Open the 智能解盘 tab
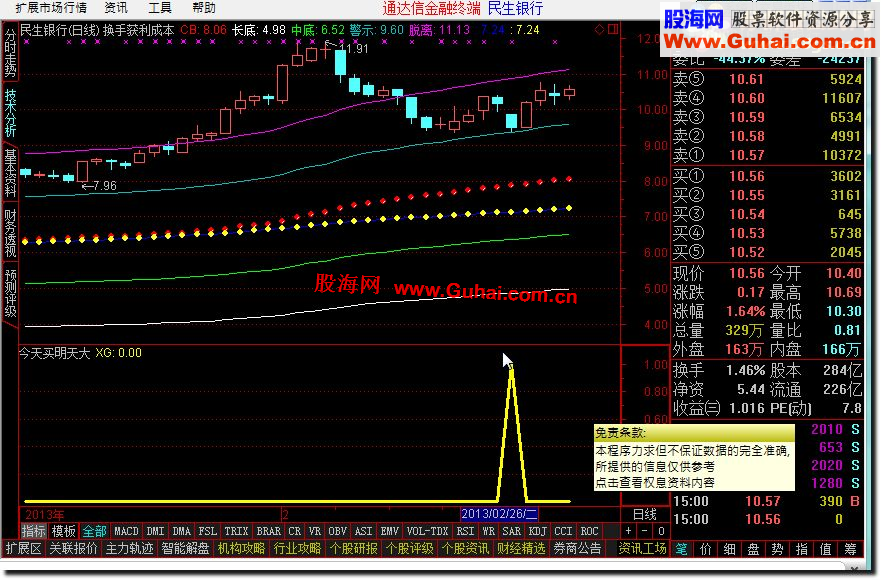The height and width of the screenshot is (580, 882). click(185, 548)
